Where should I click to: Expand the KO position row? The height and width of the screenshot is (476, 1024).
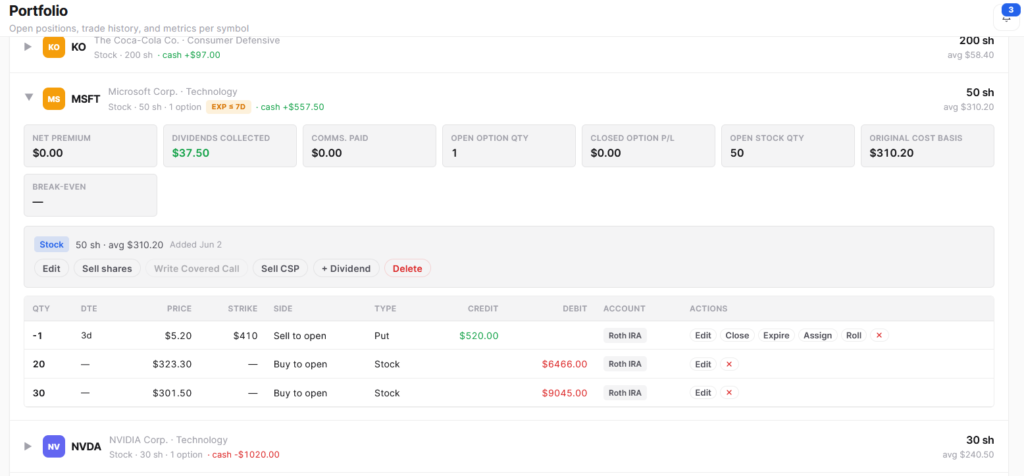point(27,47)
